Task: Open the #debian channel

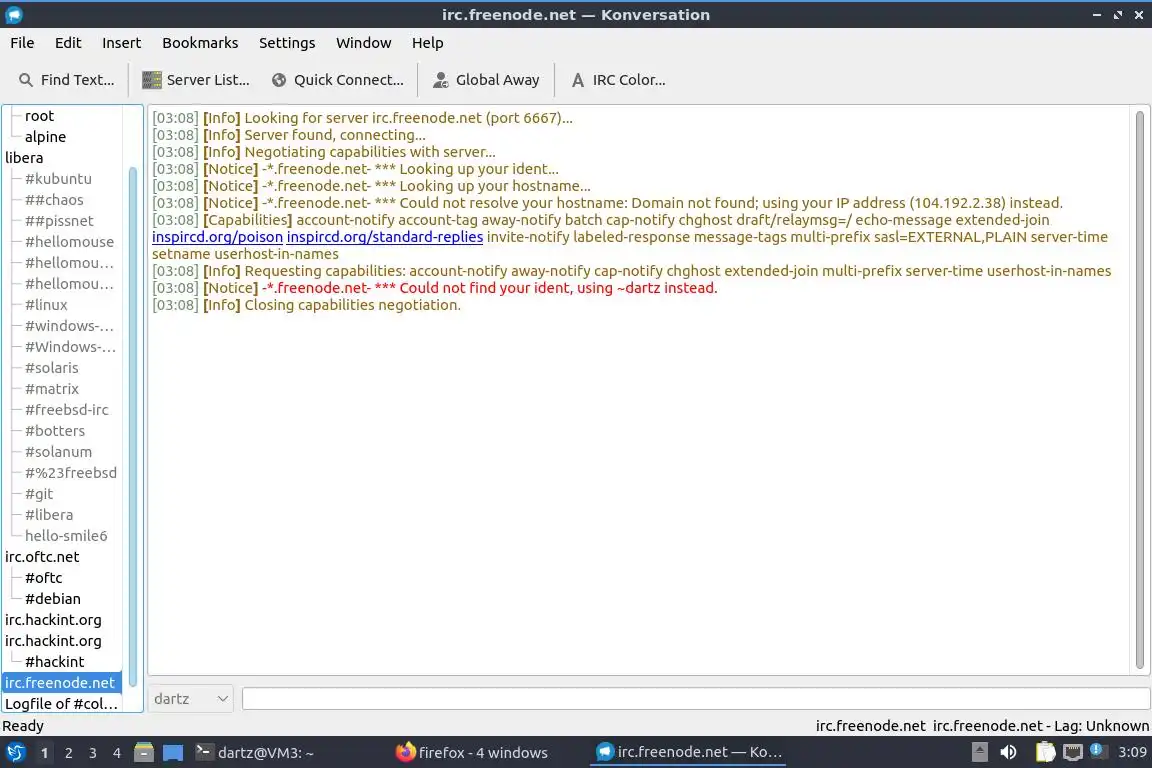Action: pos(52,599)
